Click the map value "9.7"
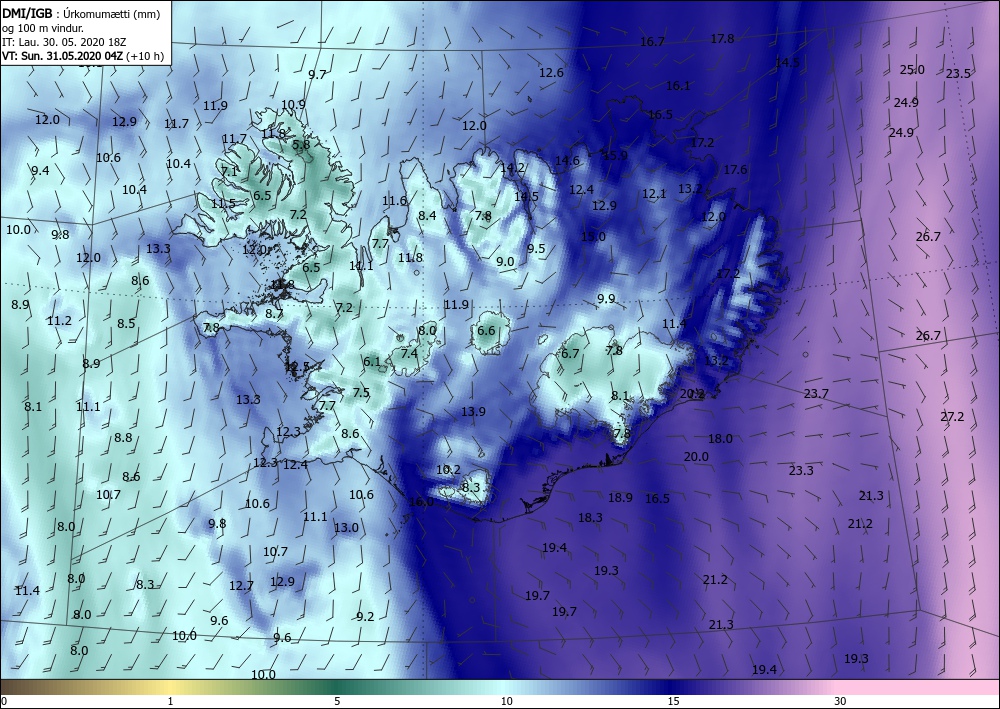 point(317,74)
